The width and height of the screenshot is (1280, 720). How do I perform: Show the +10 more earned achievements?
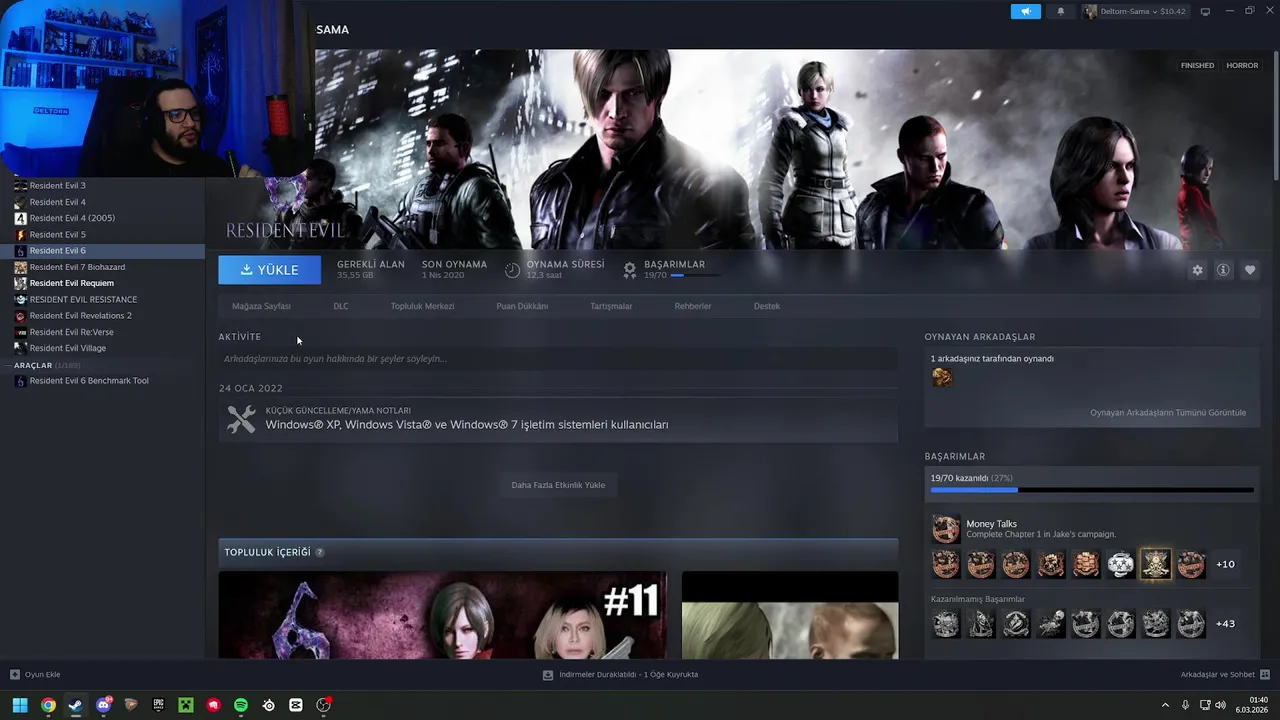pyautogui.click(x=1225, y=564)
